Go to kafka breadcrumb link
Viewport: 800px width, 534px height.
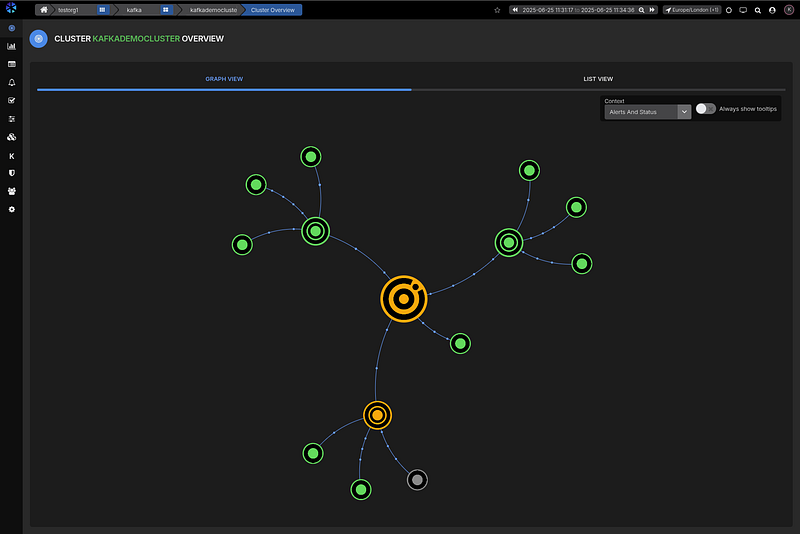(134, 10)
